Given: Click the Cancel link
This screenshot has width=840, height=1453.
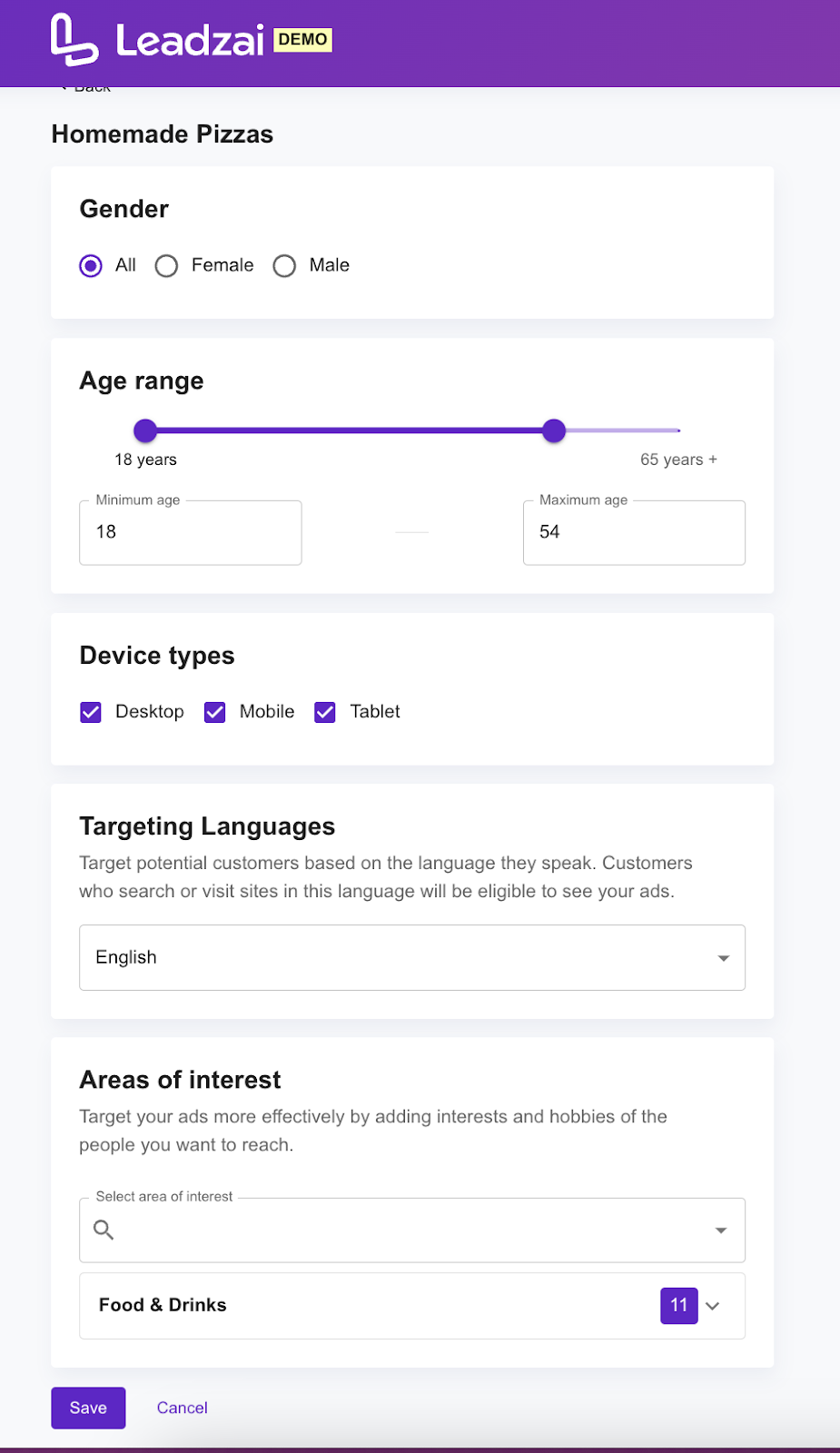Looking at the screenshot, I should [183, 1408].
